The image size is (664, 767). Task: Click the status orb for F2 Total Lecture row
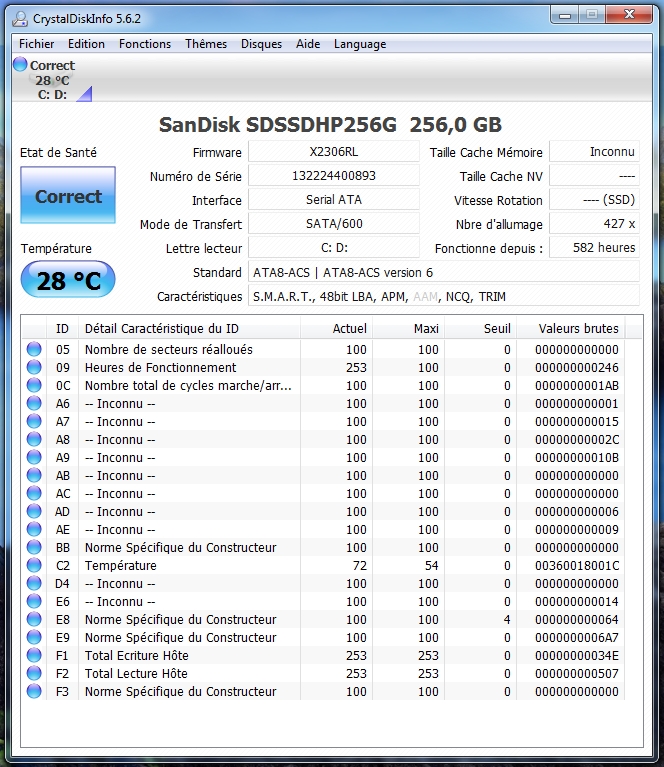click(34, 673)
